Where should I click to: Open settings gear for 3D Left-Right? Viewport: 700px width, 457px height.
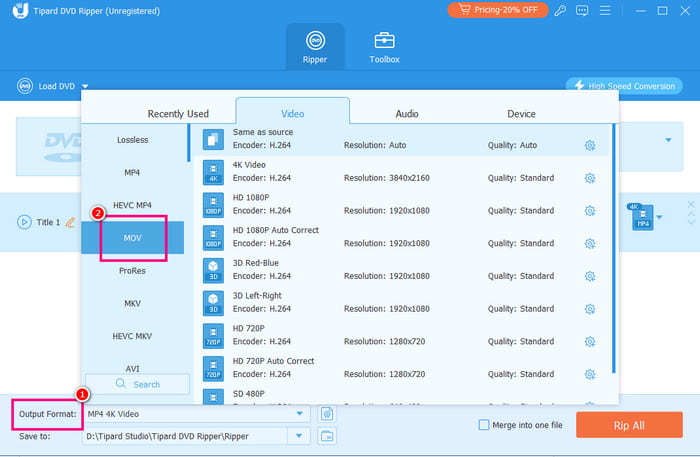tap(590, 309)
